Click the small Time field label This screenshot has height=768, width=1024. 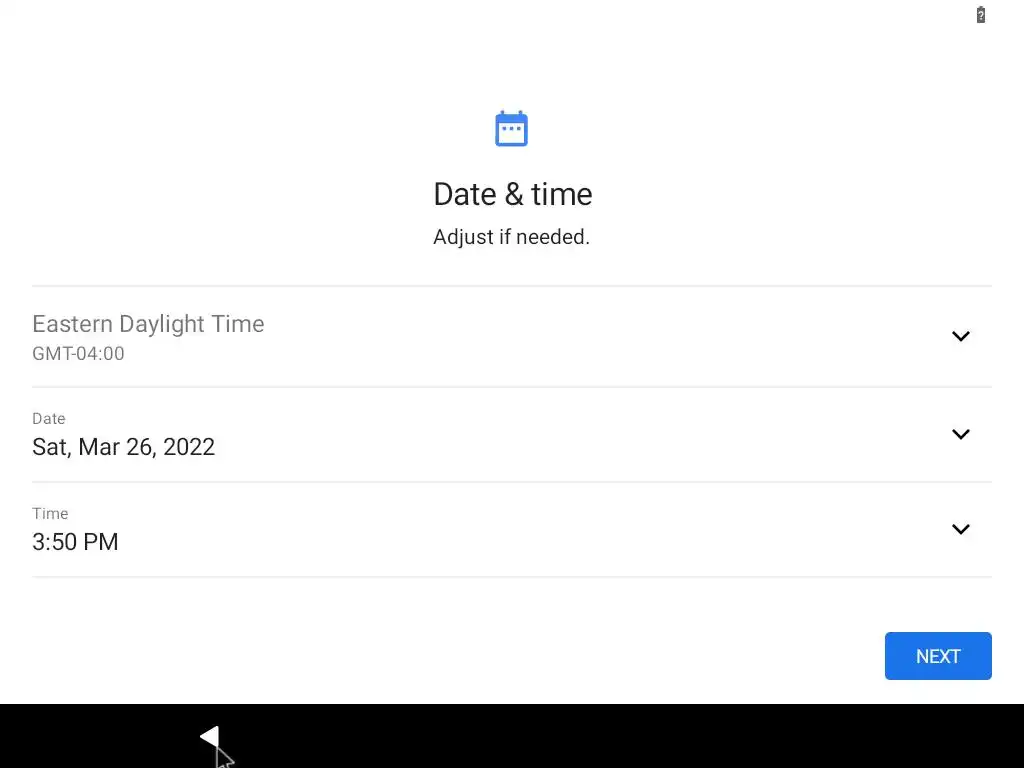tap(50, 513)
